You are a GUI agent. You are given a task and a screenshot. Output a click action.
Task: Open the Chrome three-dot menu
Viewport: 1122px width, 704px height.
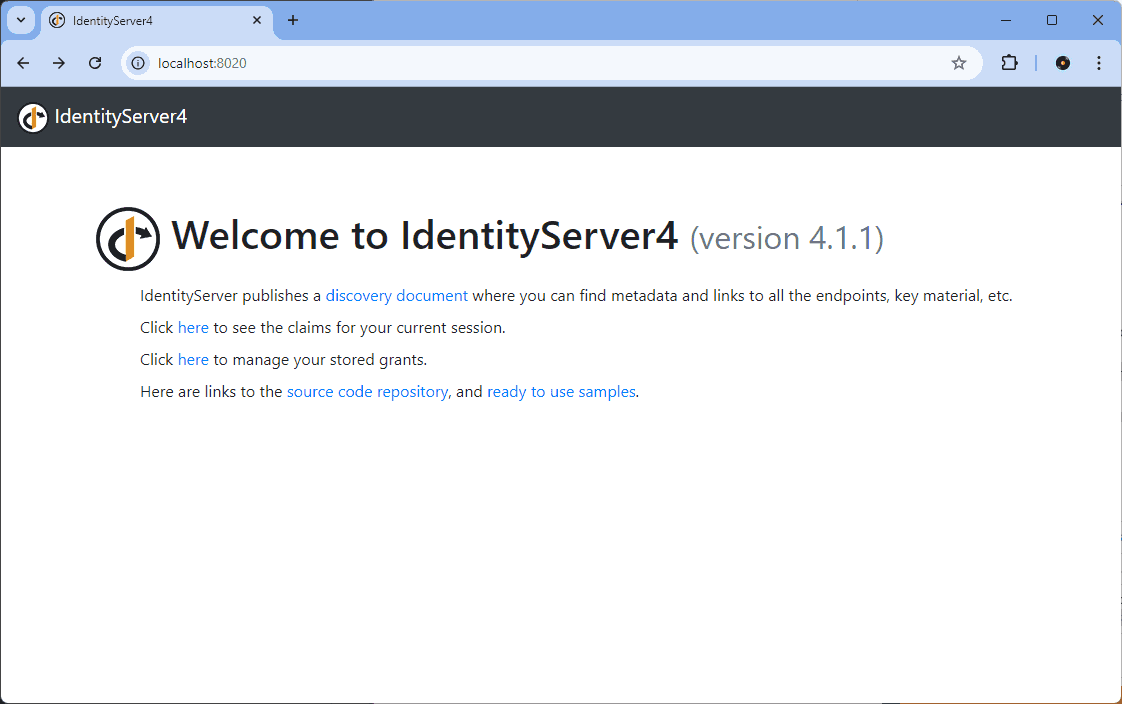pyautogui.click(x=1098, y=63)
